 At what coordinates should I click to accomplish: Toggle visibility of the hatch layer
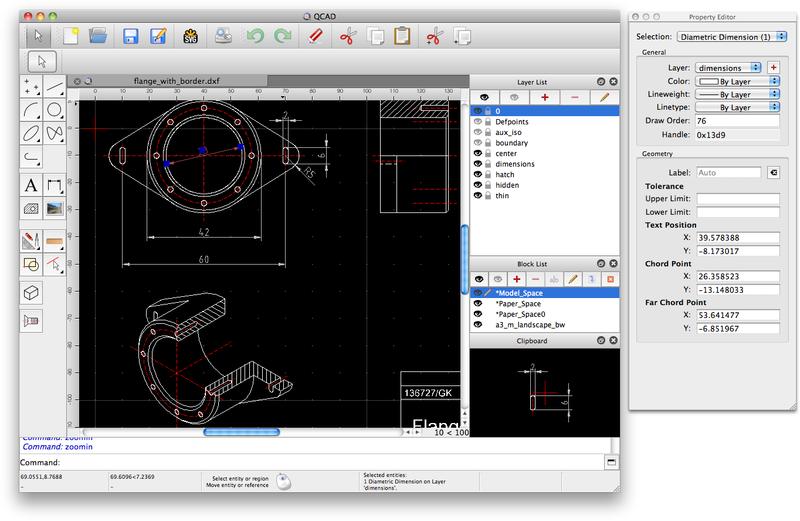click(477, 173)
